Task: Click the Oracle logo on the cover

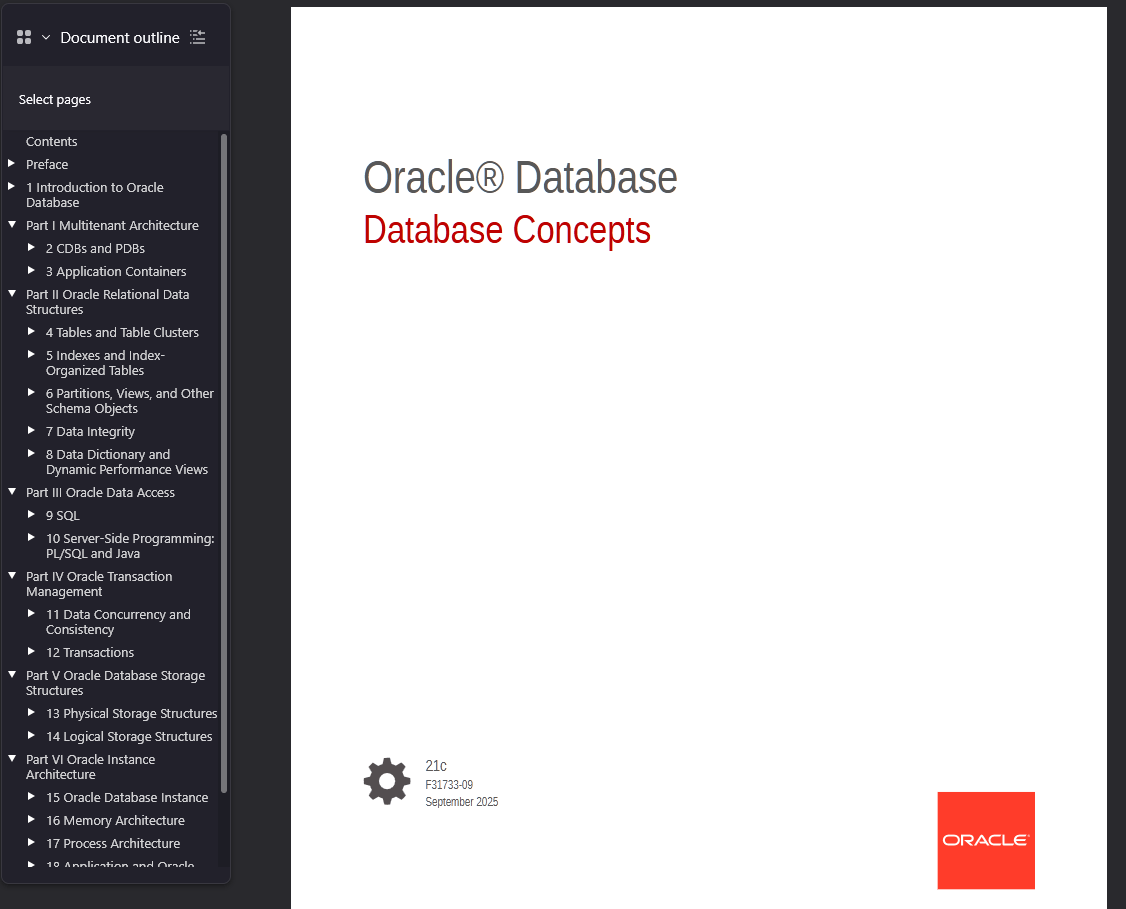Action: tap(985, 840)
